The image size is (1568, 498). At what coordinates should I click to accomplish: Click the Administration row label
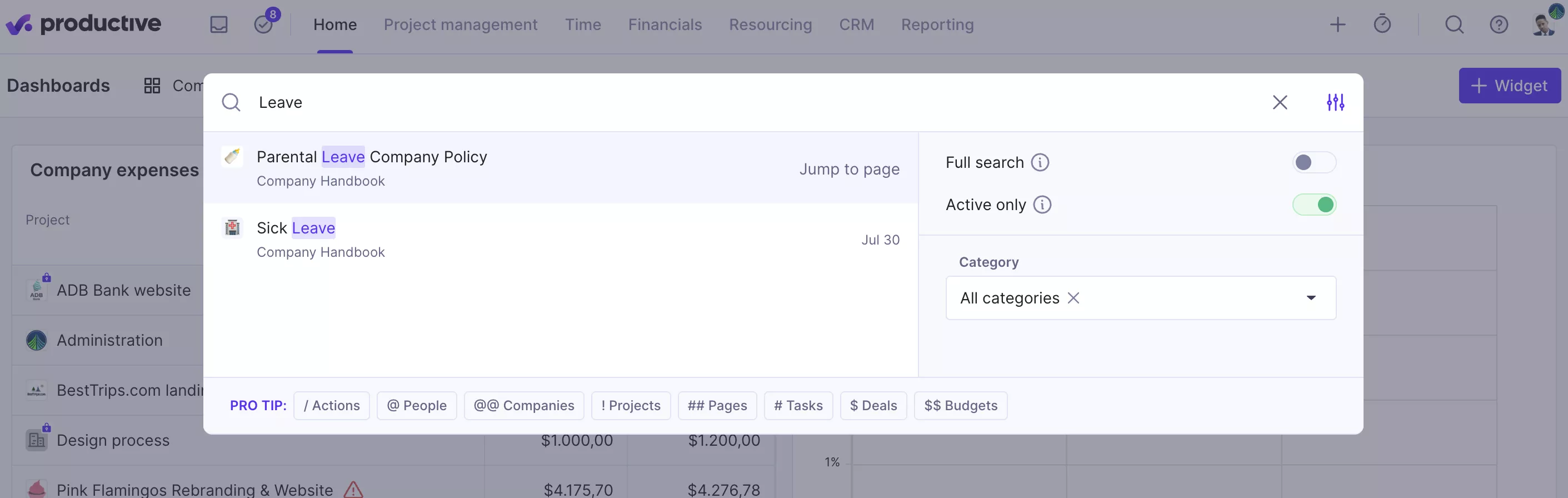pyautogui.click(x=109, y=340)
